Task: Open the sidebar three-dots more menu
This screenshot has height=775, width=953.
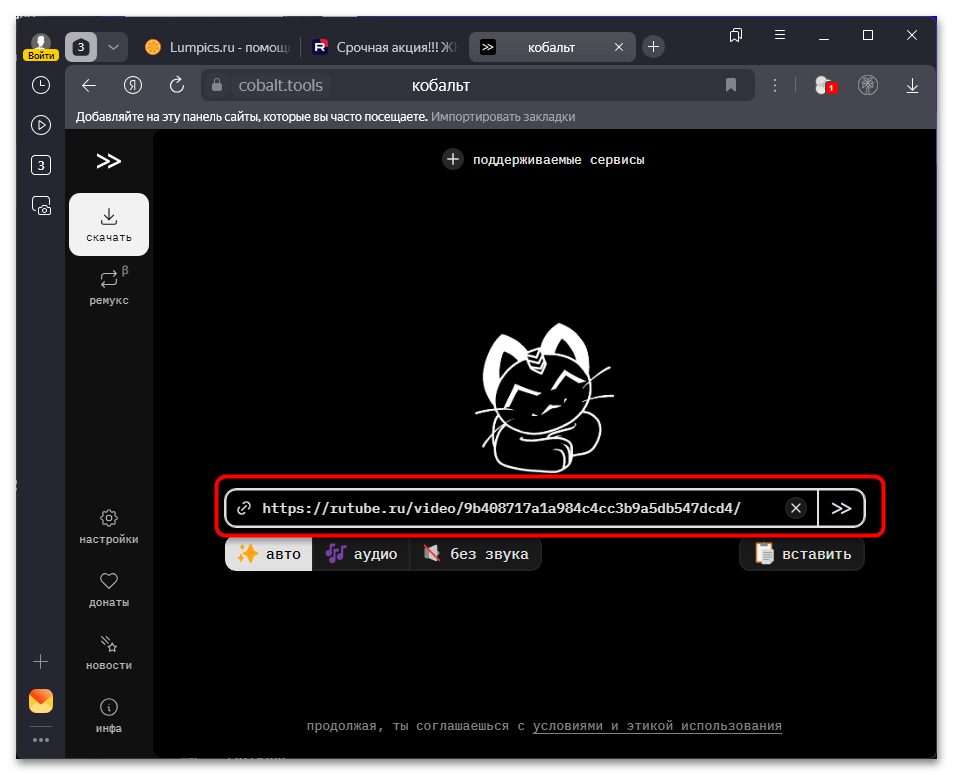Action: [x=41, y=740]
